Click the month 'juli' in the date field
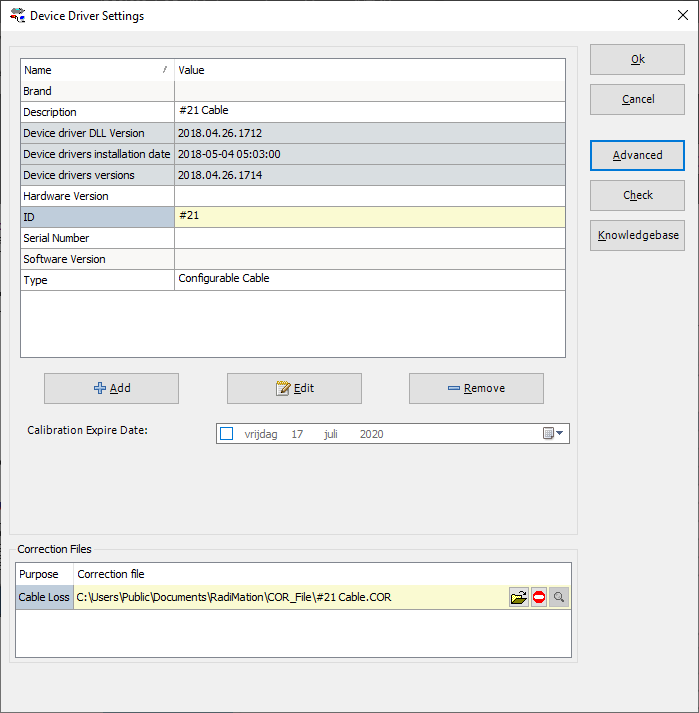 (331, 434)
